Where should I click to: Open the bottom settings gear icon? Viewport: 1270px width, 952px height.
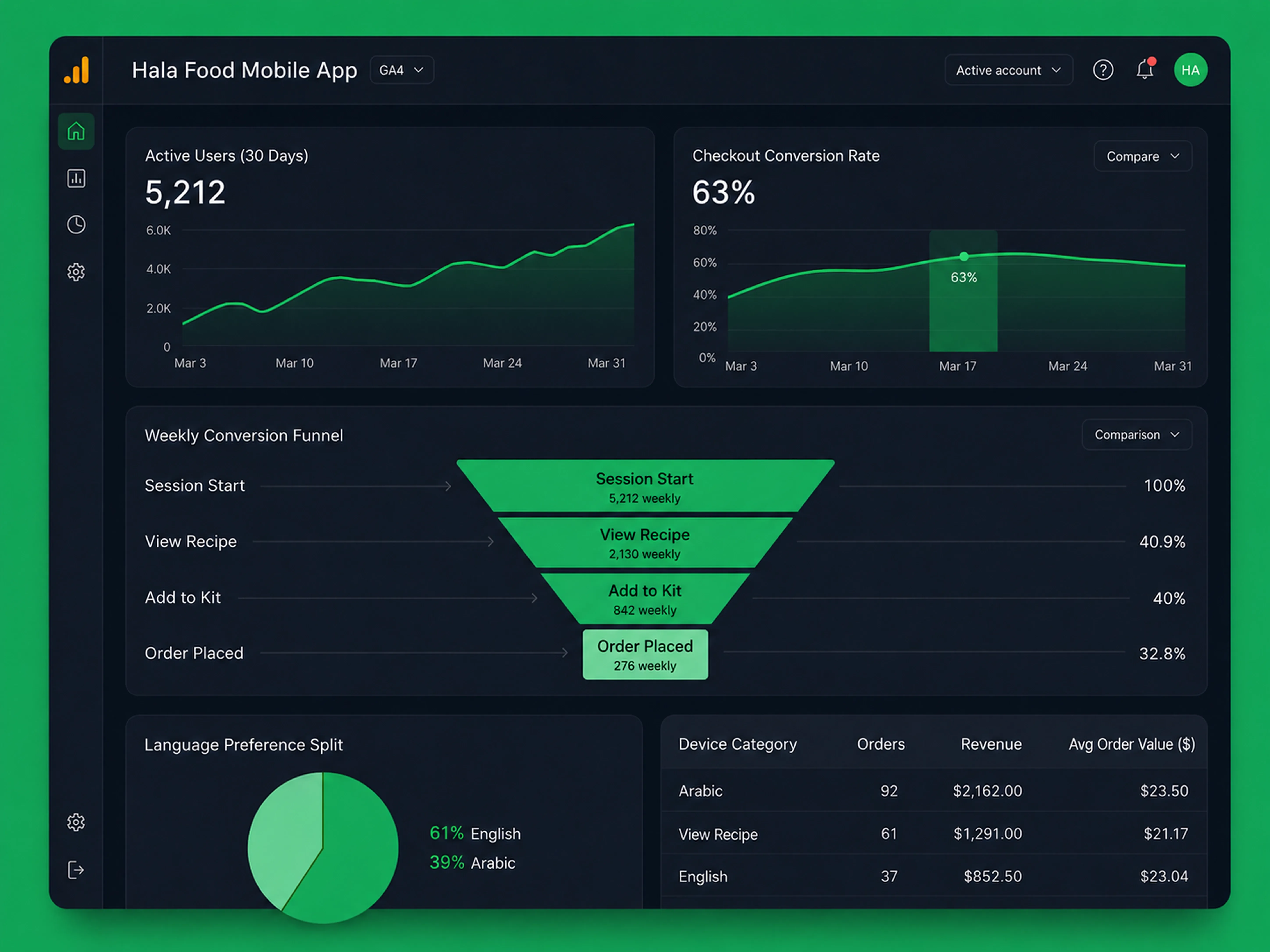pos(76,822)
